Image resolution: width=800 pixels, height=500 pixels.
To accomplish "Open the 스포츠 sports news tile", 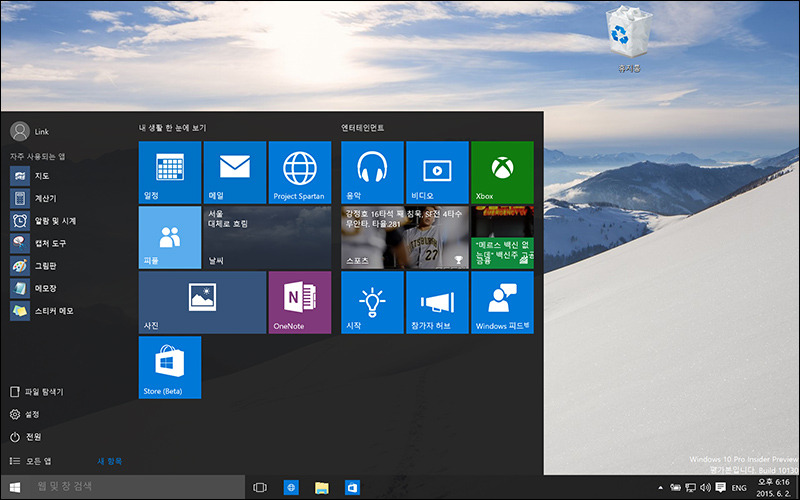I will (405, 237).
